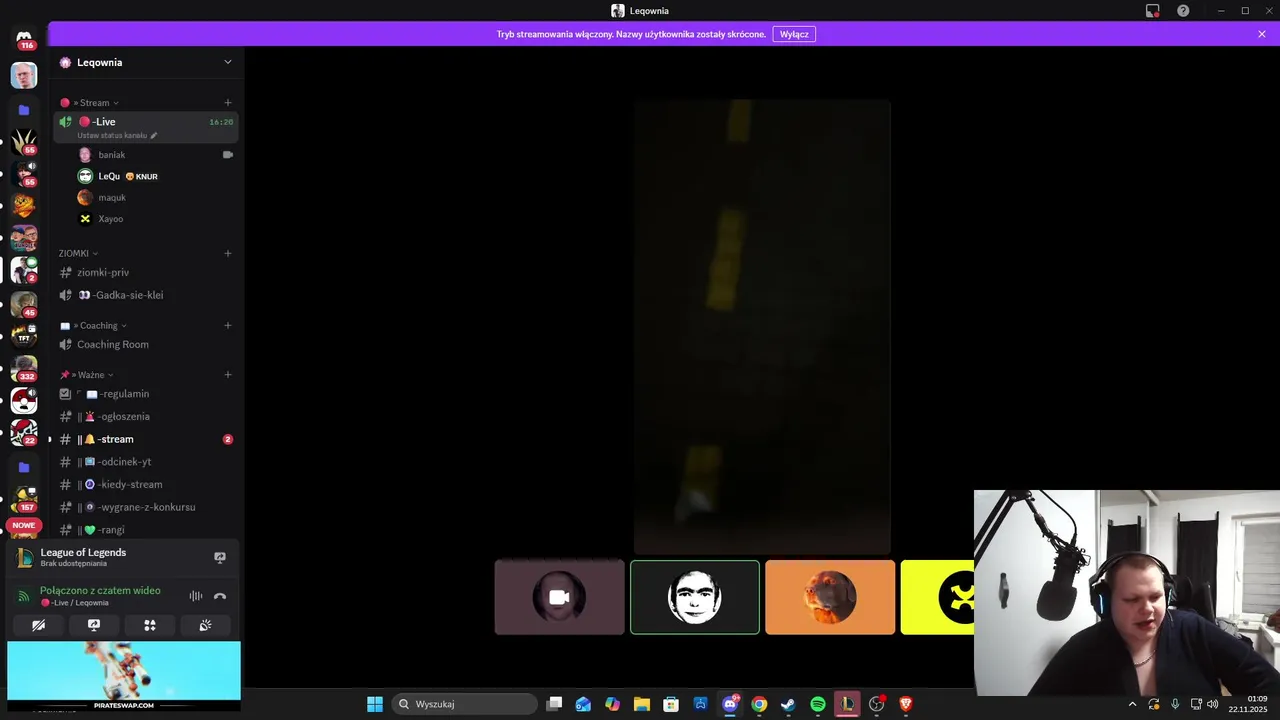This screenshot has height=720, width=1280.
Task: Click baniak's camera-on indicator icon
Action: coord(228,155)
